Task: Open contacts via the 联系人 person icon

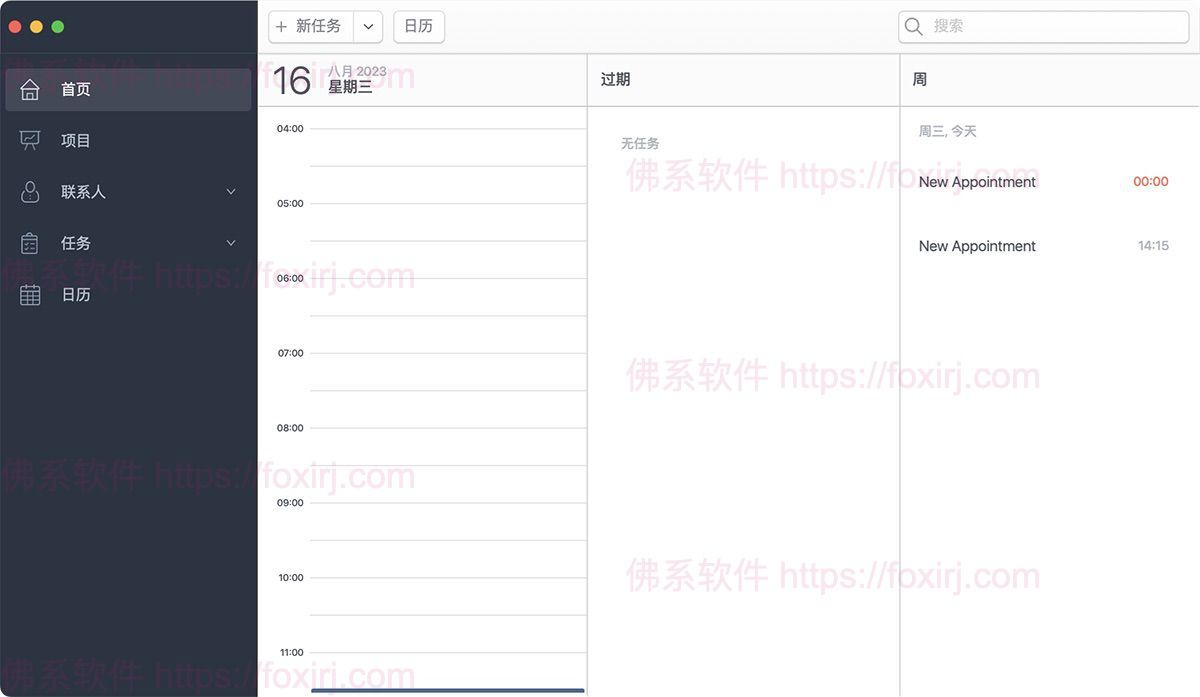Action: [29, 191]
